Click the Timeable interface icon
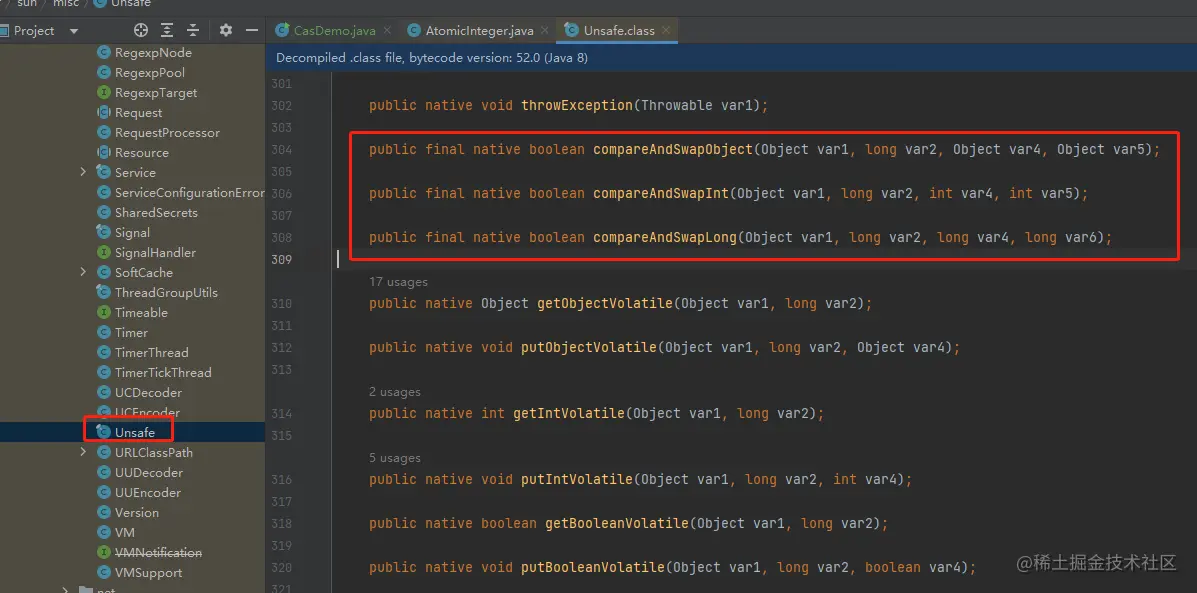 (104, 312)
